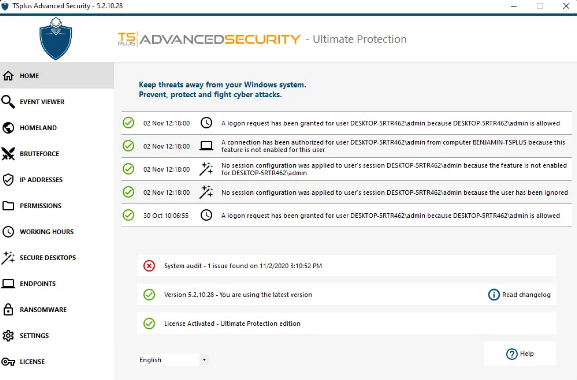The image size is (577, 380).
Task: Click timestamp of connection authorized event
Action: 167,146
